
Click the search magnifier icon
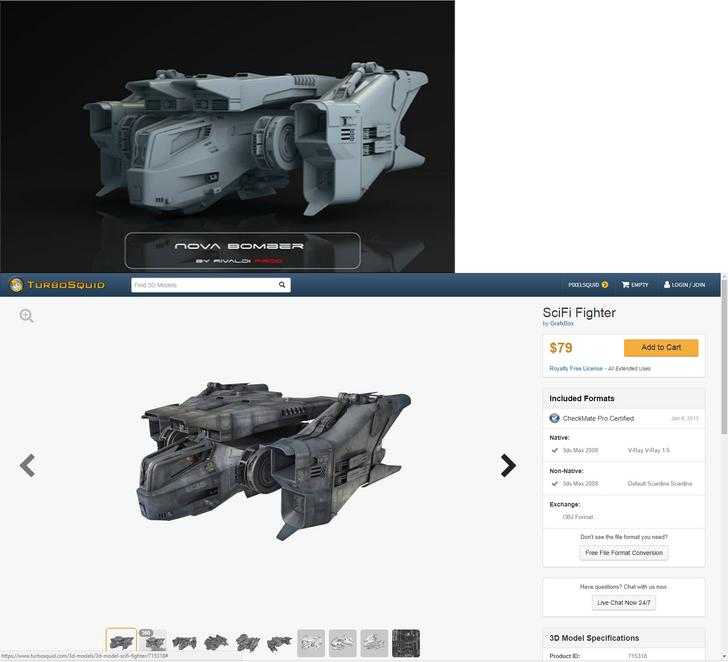pos(282,285)
